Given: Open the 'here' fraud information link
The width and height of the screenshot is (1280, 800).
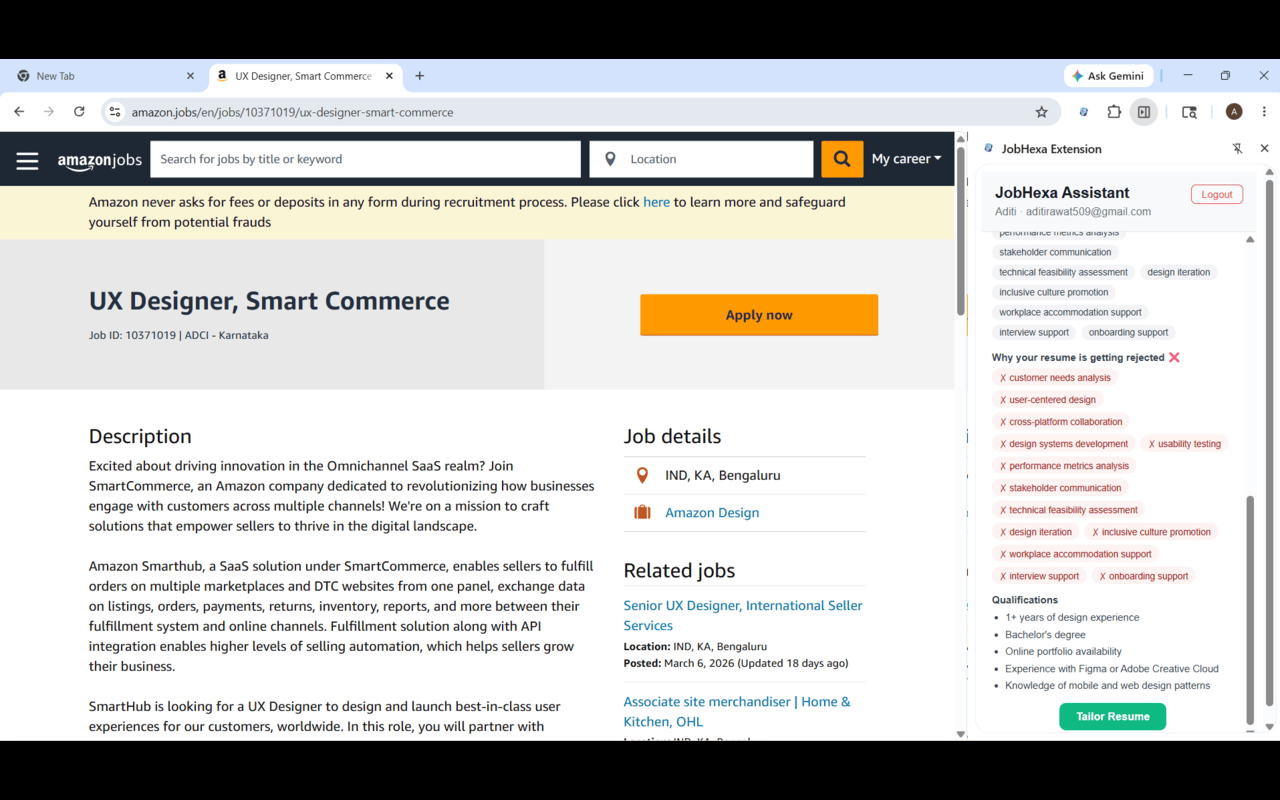Looking at the screenshot, I should pos(656,202).
